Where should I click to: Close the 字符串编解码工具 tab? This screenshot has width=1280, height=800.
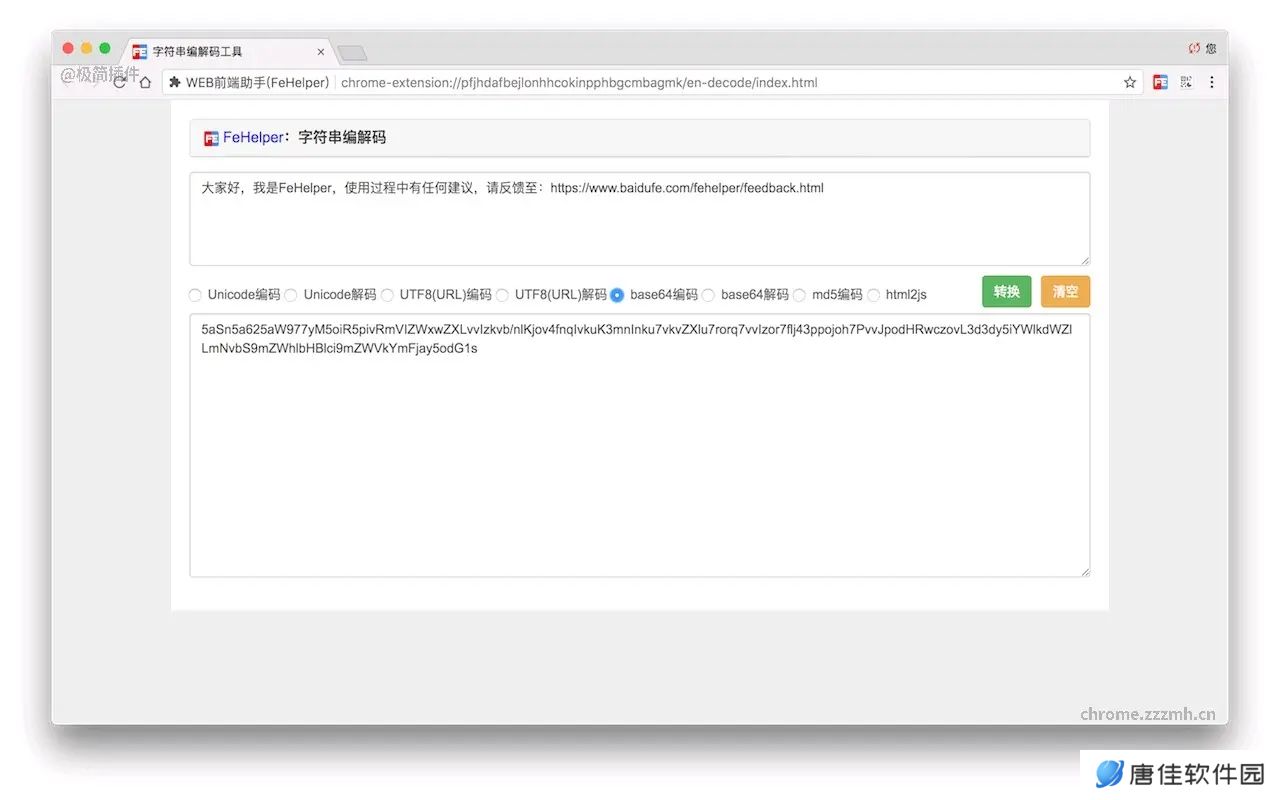tap(321, 52)
